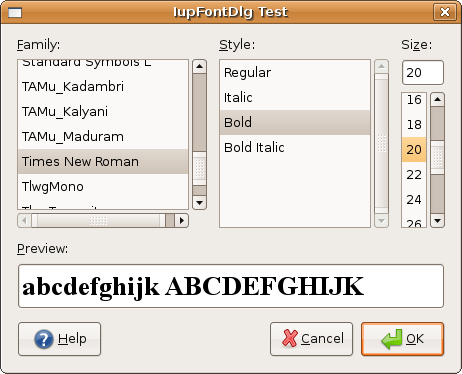Select font size 24
462x374 pixels.
(x=414, y=200)
